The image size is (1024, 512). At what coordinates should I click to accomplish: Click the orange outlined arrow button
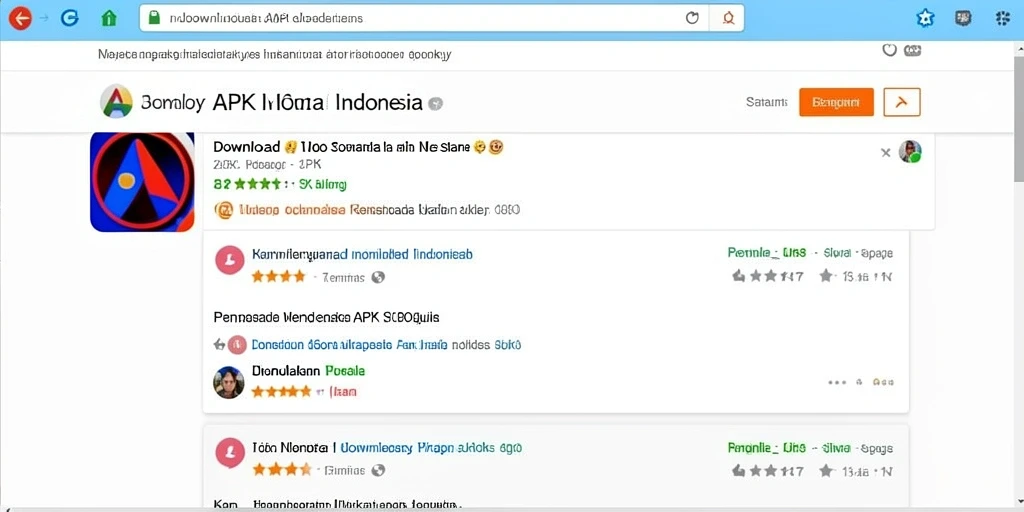coord(902,102)
